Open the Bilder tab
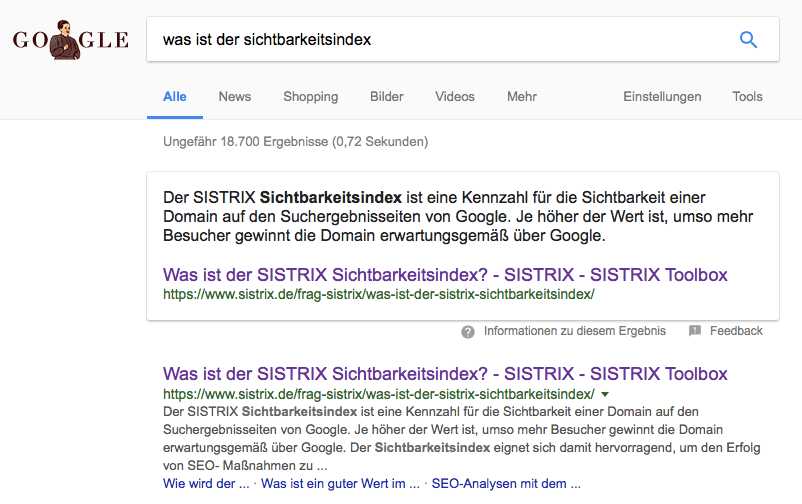 [x=387, y=97]
